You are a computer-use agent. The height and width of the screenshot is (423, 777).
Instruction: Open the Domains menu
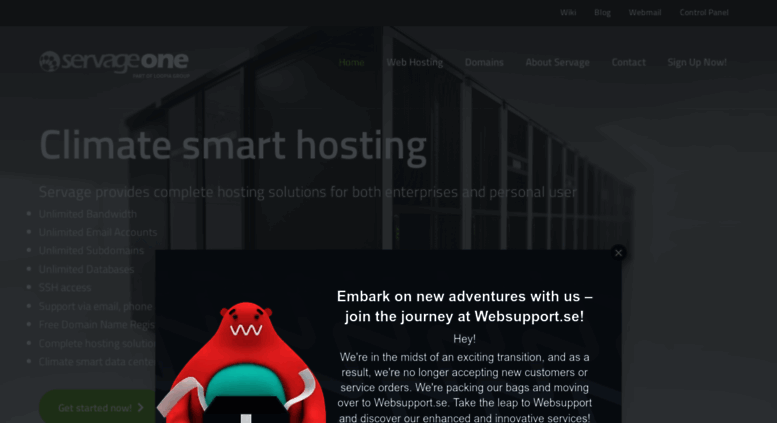pyautogui.click(x=484, y=62)
